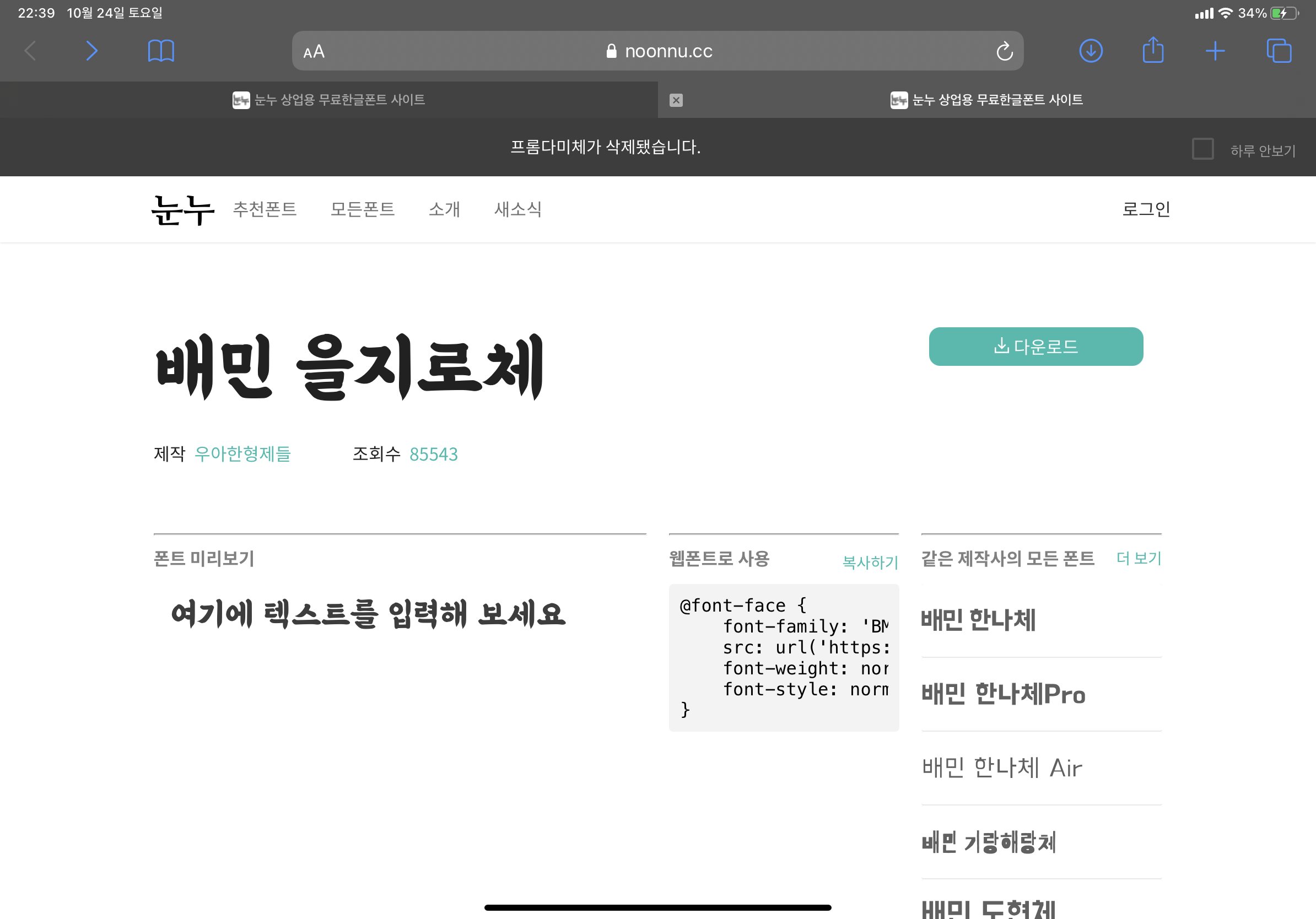Tap the Safari forward arrow
Viewport: 1316px width, 919px height.
click(x=91, y=51)
